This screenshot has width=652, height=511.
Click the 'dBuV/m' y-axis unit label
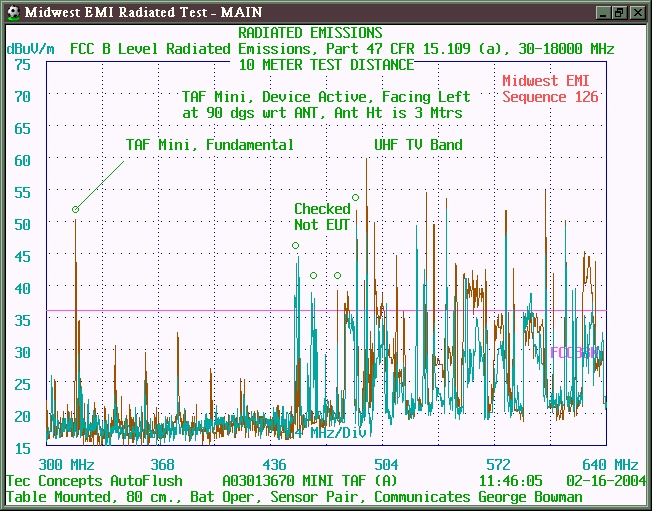pyautogui.click(x=31, y=48)
